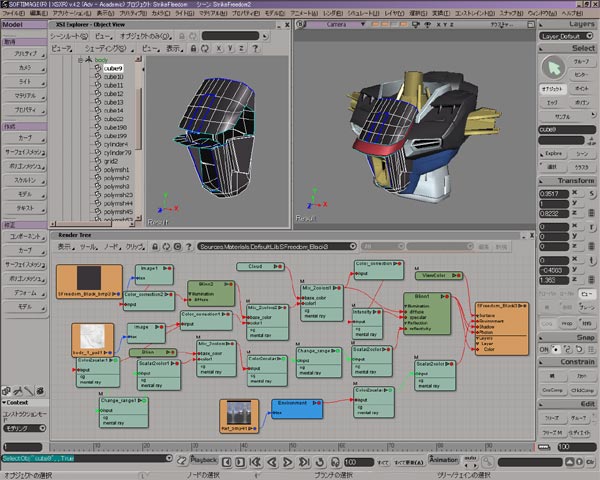Click the X axis icon in Object View toolbar

tap(218, 49)
